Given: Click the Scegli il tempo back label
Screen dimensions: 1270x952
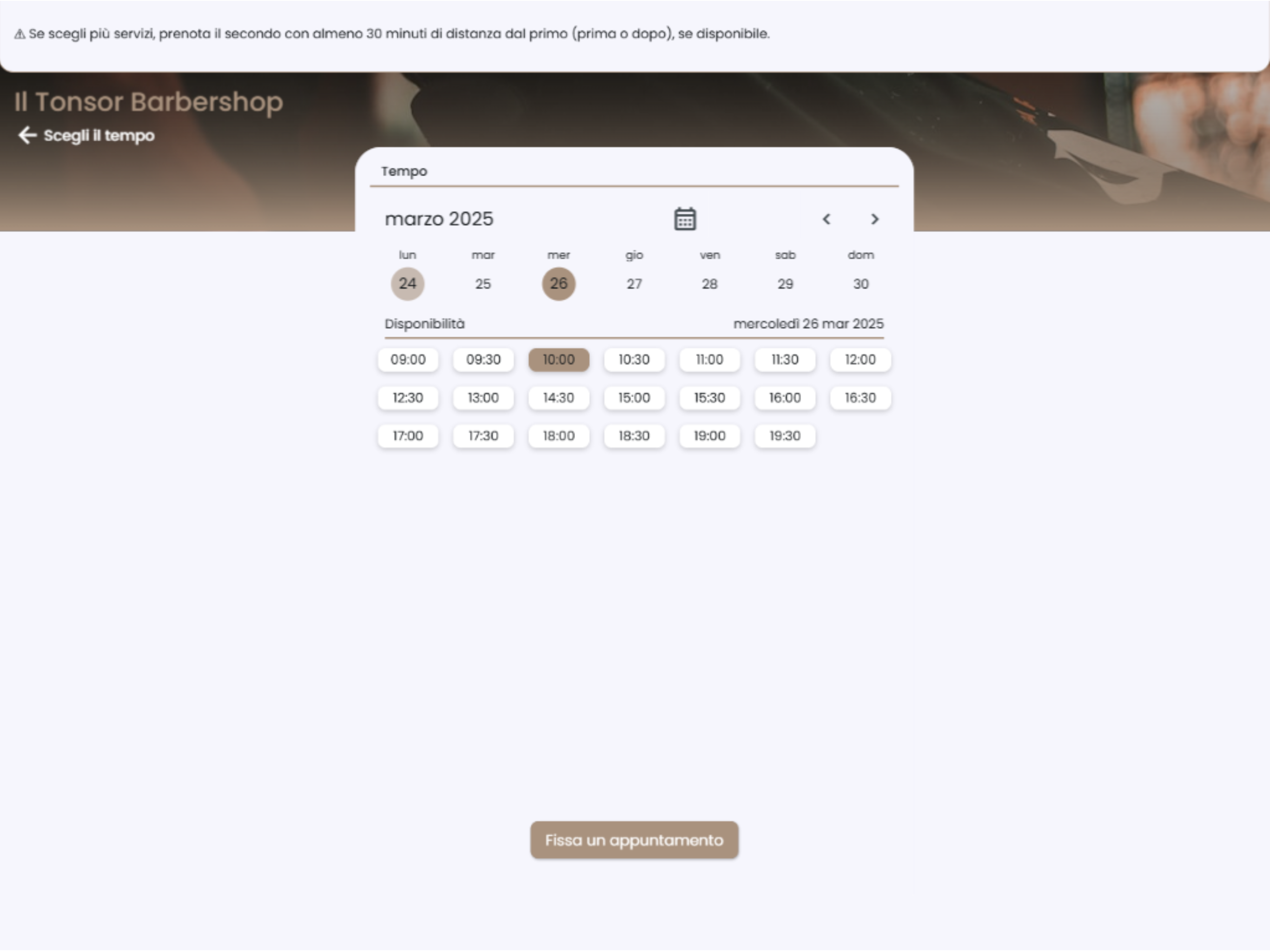Looking at the screenshot, I should [x=99, y=136].
